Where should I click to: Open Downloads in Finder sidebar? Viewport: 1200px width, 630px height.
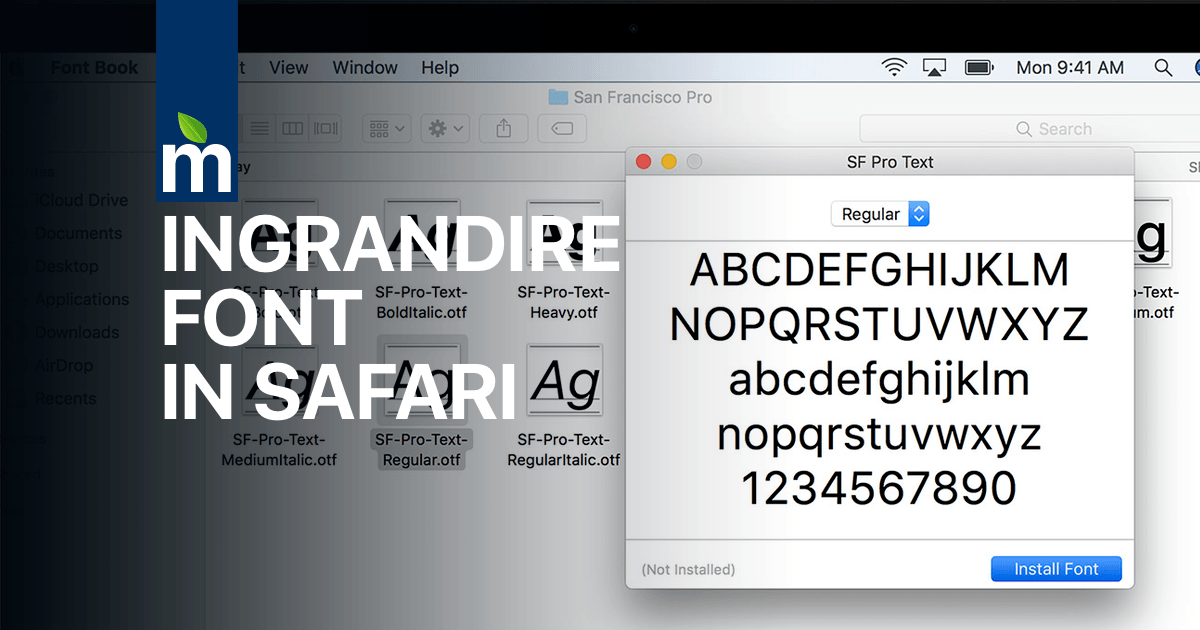tap(77, 332)
